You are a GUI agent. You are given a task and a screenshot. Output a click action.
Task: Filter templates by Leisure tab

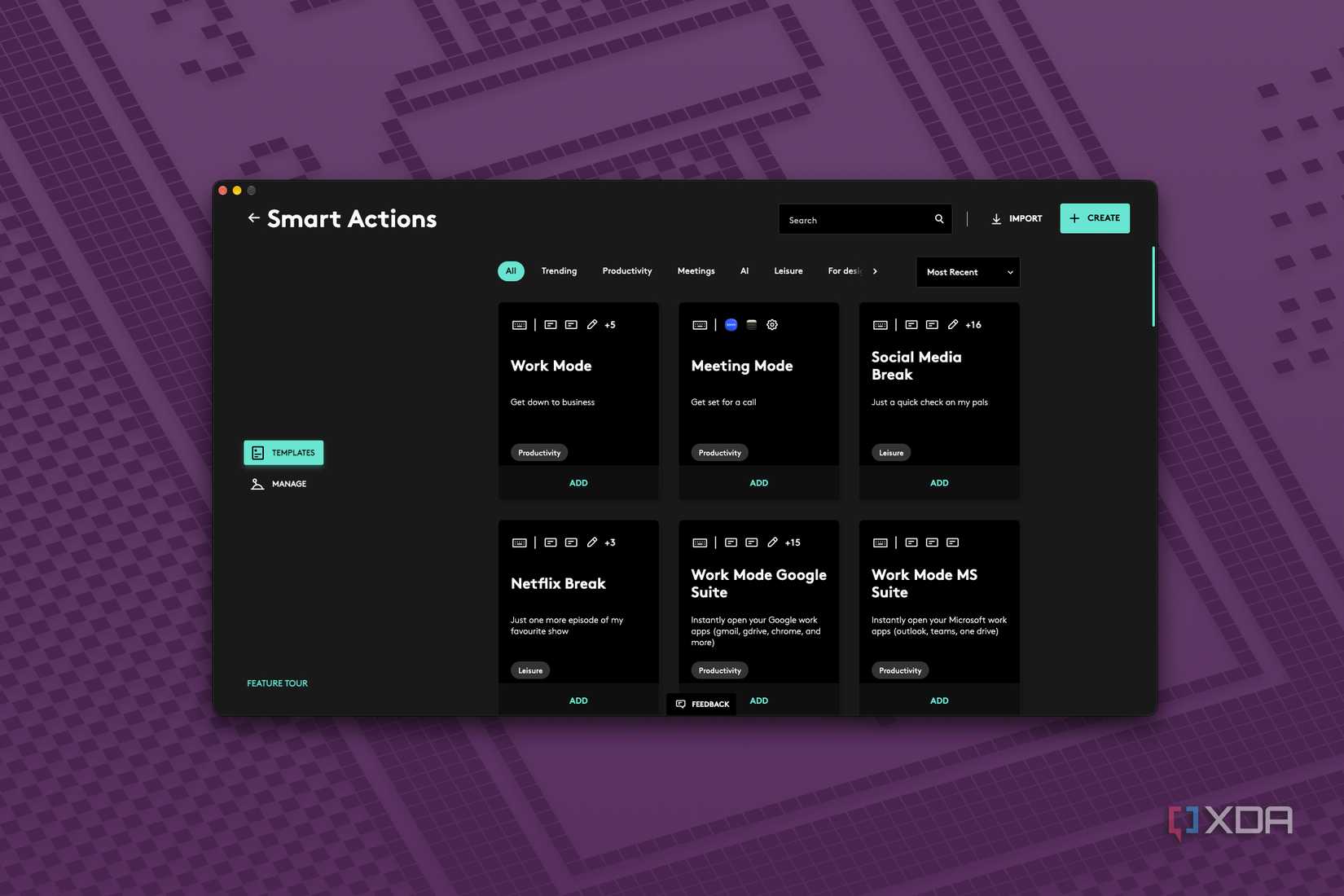point(788,271)
